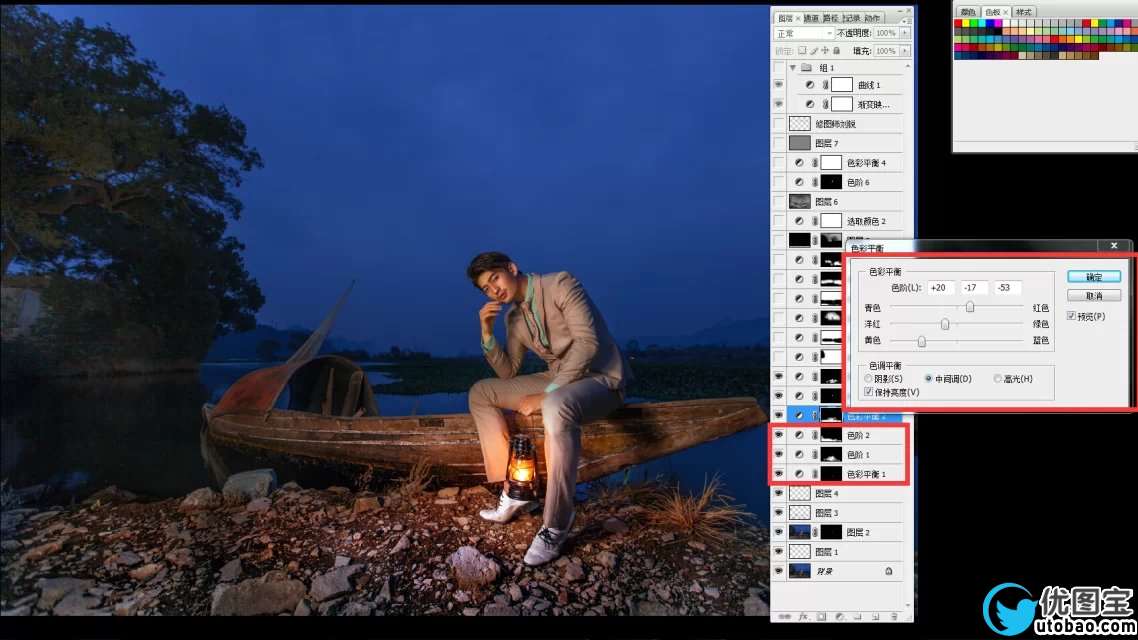Switch to the 路径 paths tab

tap(831, 18)
